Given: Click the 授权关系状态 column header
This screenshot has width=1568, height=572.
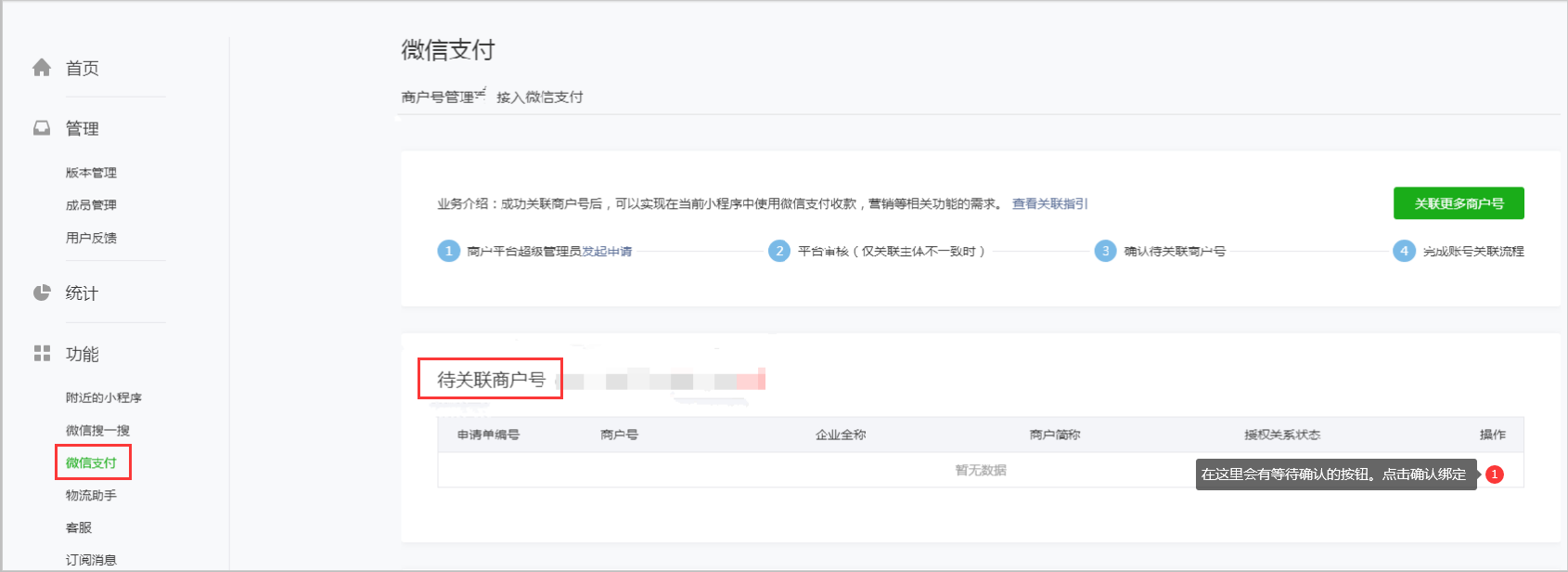Looking at the screenshot, I should (1282, 435).
